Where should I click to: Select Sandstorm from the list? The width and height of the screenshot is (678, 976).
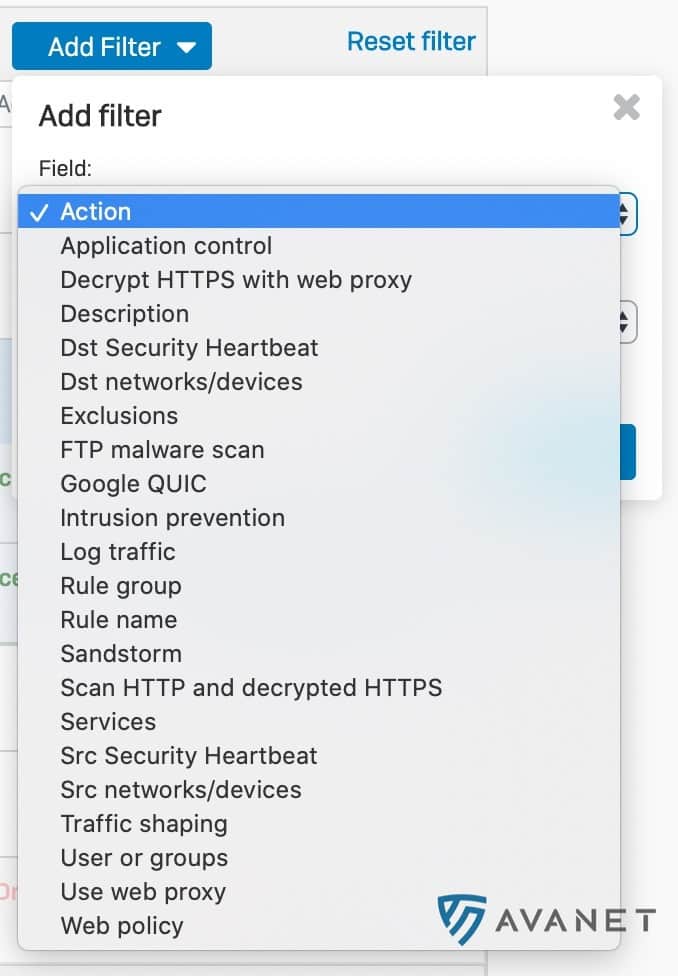(x=121, y=653)
